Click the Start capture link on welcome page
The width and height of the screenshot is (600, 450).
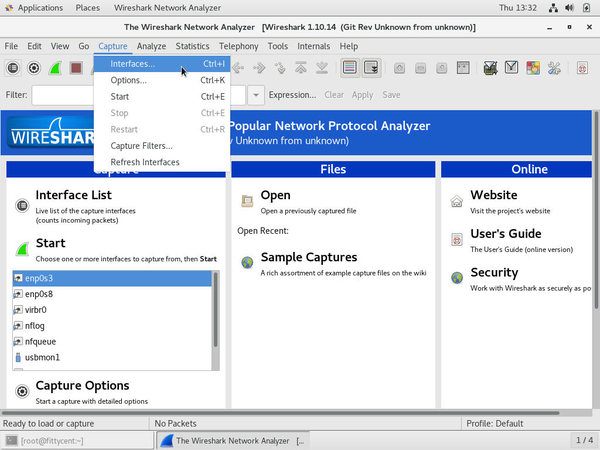tap(51, 243)
